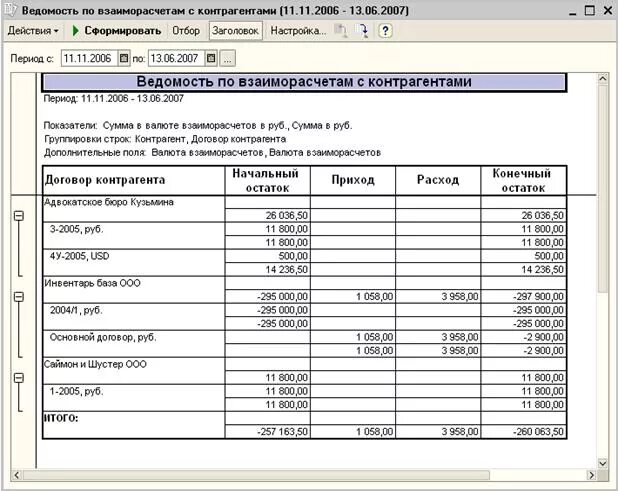Viewport: 618px width, 491px height.
Task: Click the Начальный остаток column header
Action: (268, 180)
